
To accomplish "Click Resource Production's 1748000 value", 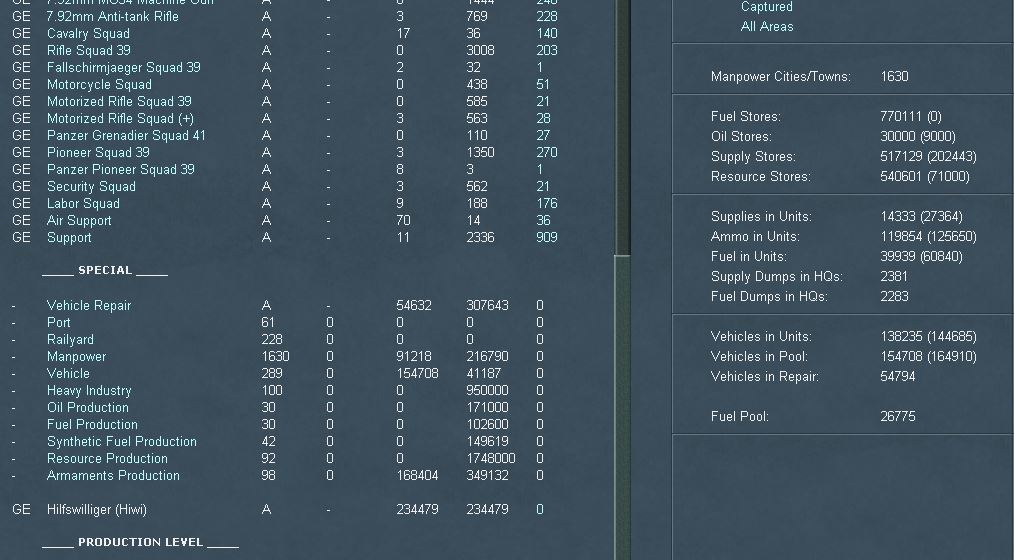I will pos(491,458).
